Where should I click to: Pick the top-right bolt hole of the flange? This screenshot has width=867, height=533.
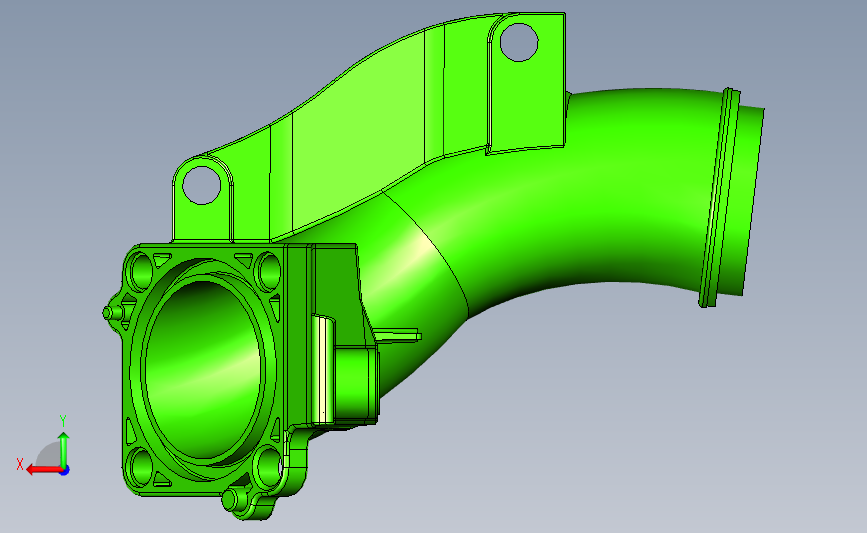(x=269, y=271)
